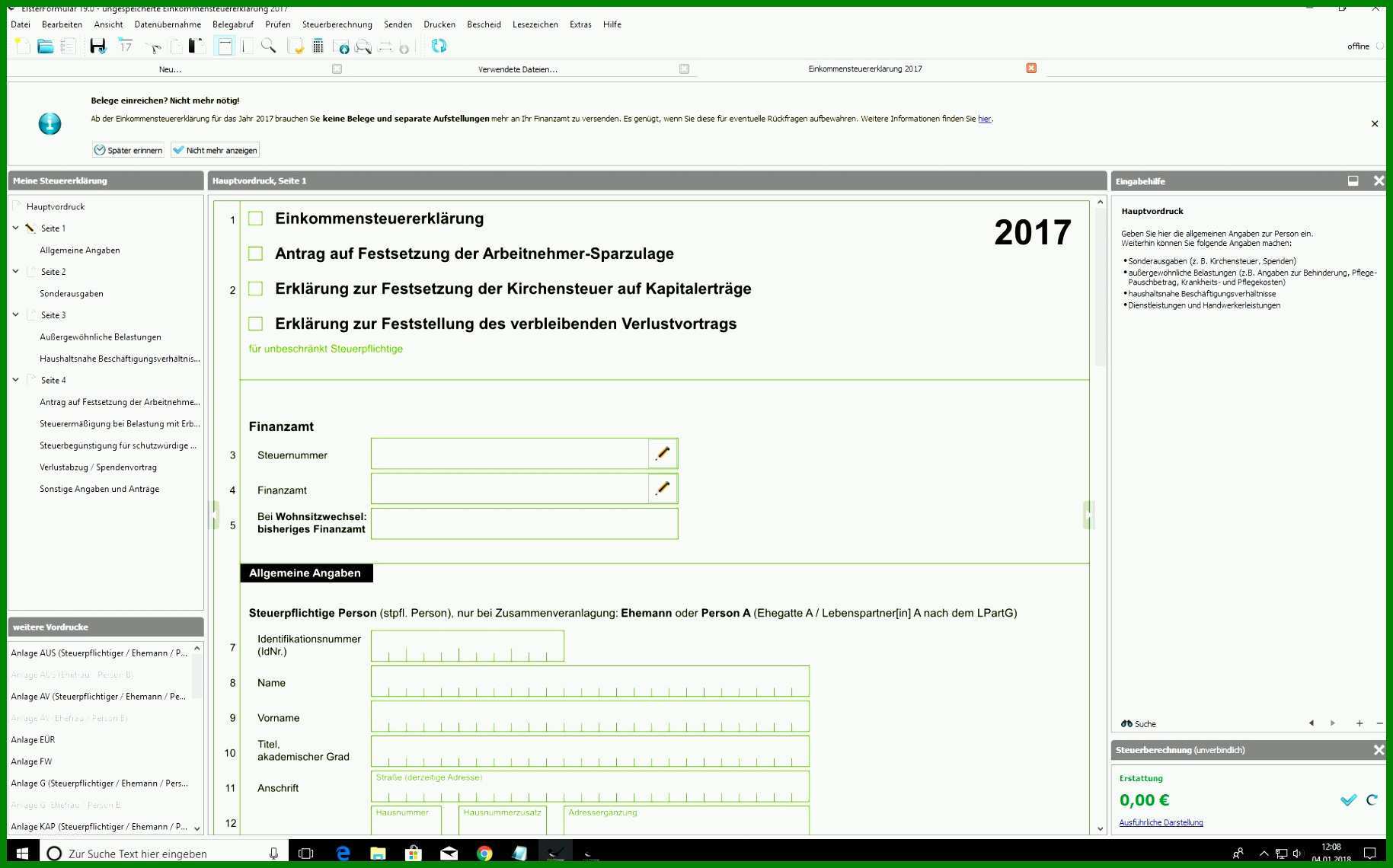Check Erklärung zur Feststellung des Verlustvortrags
Image resolution: width=1393 pixels, height=868 pixels.
[x=256, y=324]
